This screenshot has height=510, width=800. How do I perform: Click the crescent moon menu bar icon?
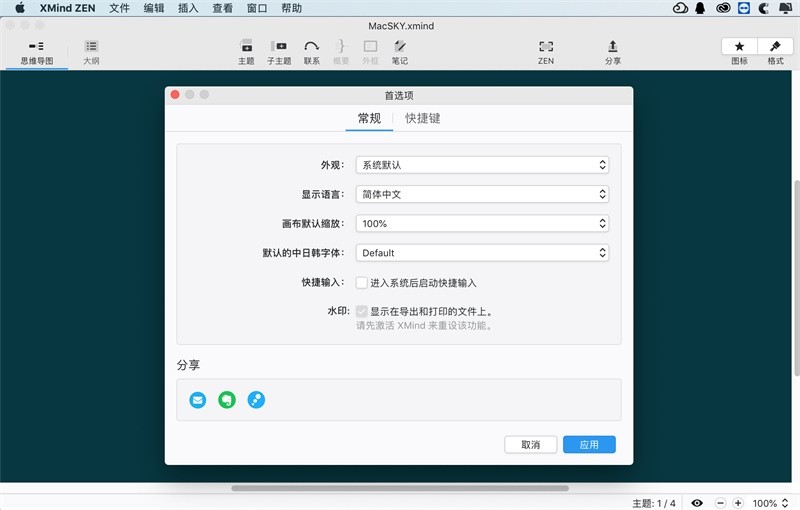(764, 8)
